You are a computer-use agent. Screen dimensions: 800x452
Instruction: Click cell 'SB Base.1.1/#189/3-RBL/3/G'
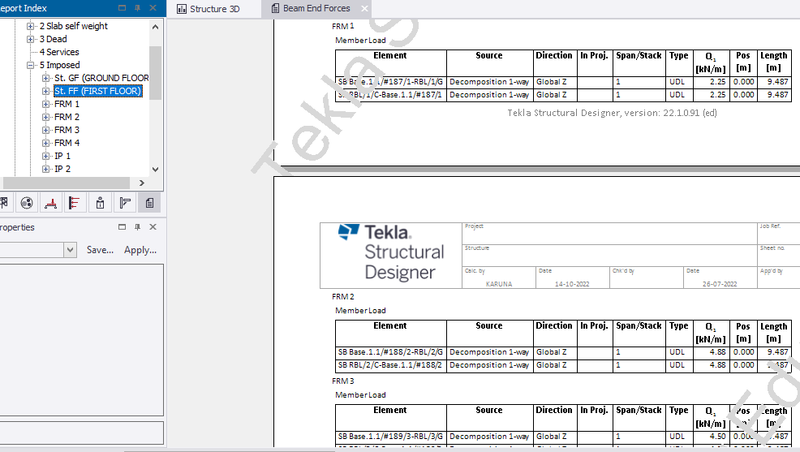click(x=391, y=437)
